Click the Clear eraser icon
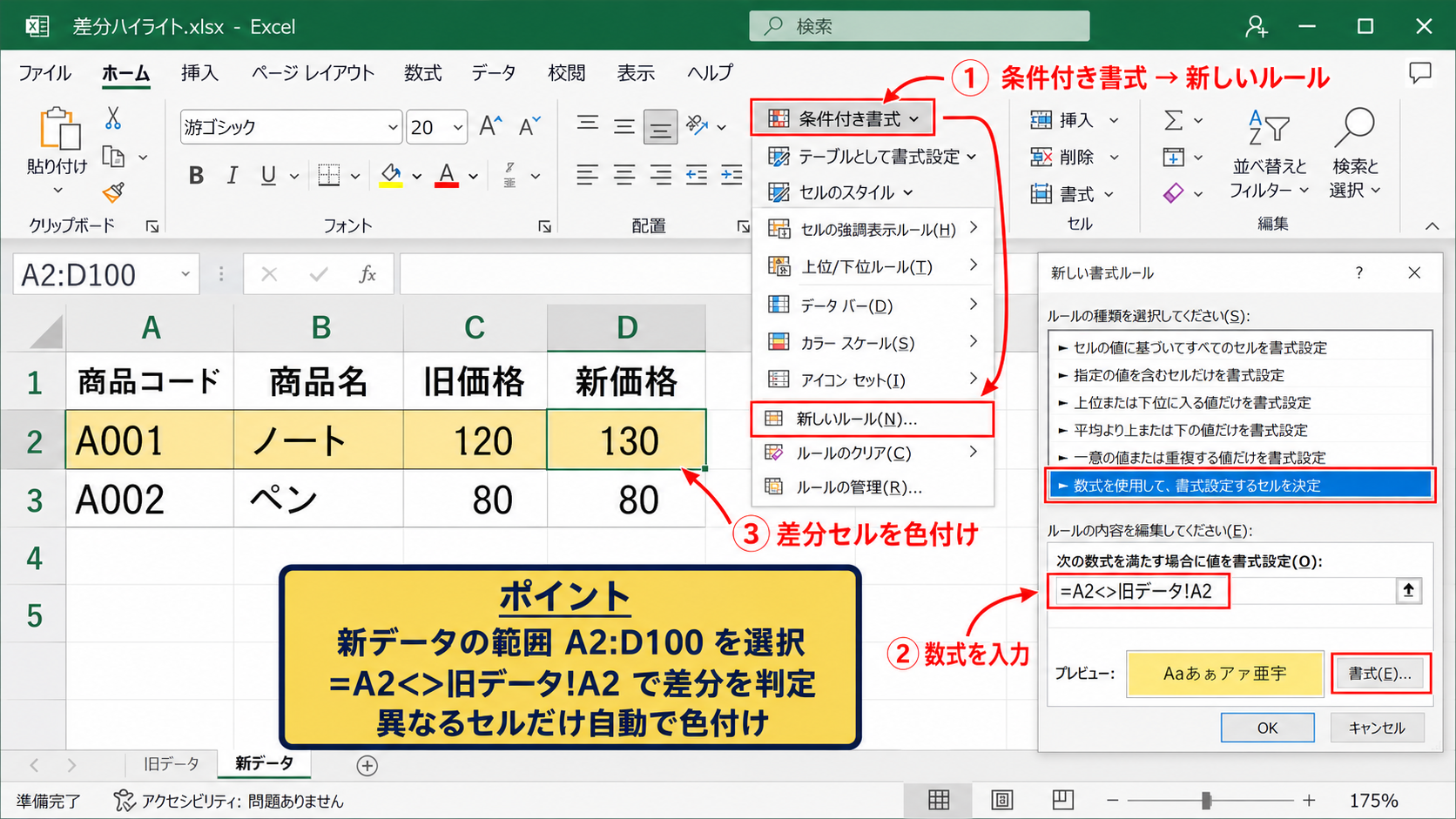The image size is (1456, 819). point(1174,192)
